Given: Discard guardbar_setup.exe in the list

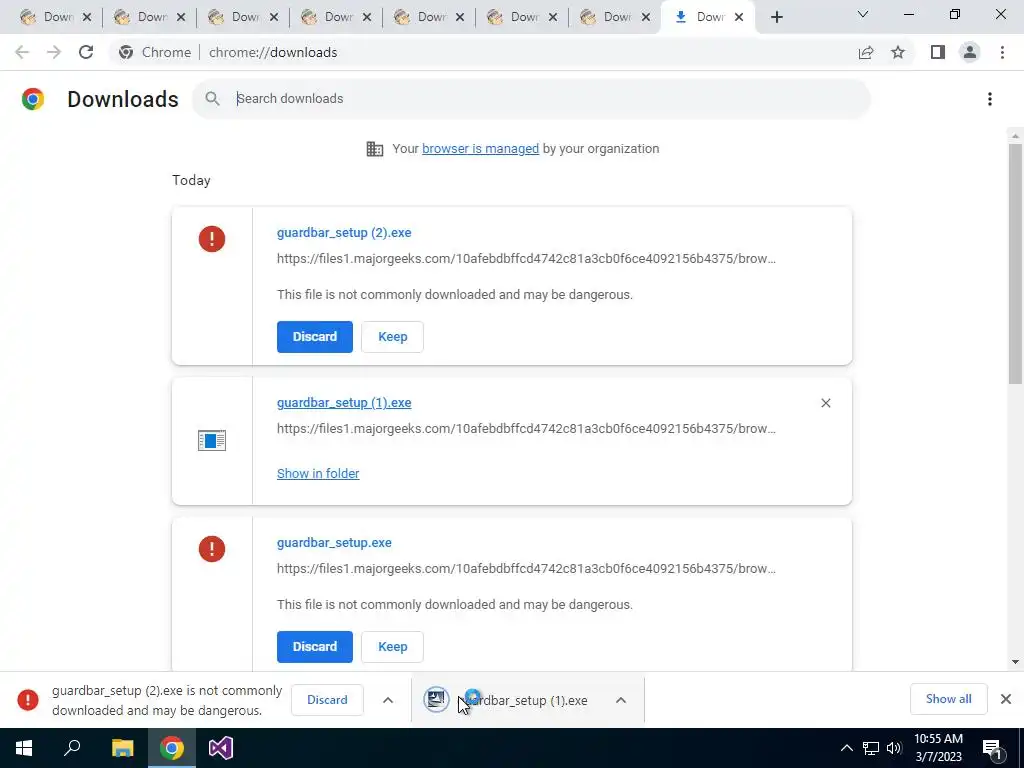Looking at the screenshot, I should click(x=315, y=647).
